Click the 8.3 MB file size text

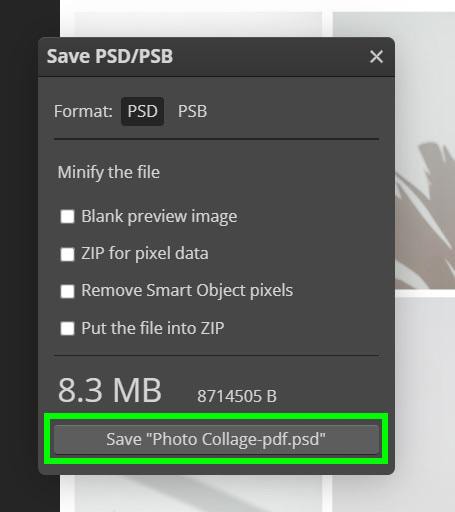click(x=110, y=390)
